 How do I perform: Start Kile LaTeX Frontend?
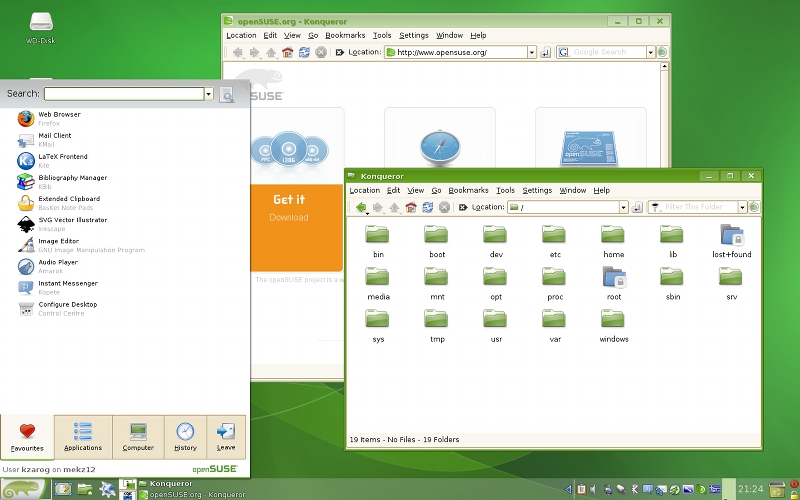click(x=52, y=161)
